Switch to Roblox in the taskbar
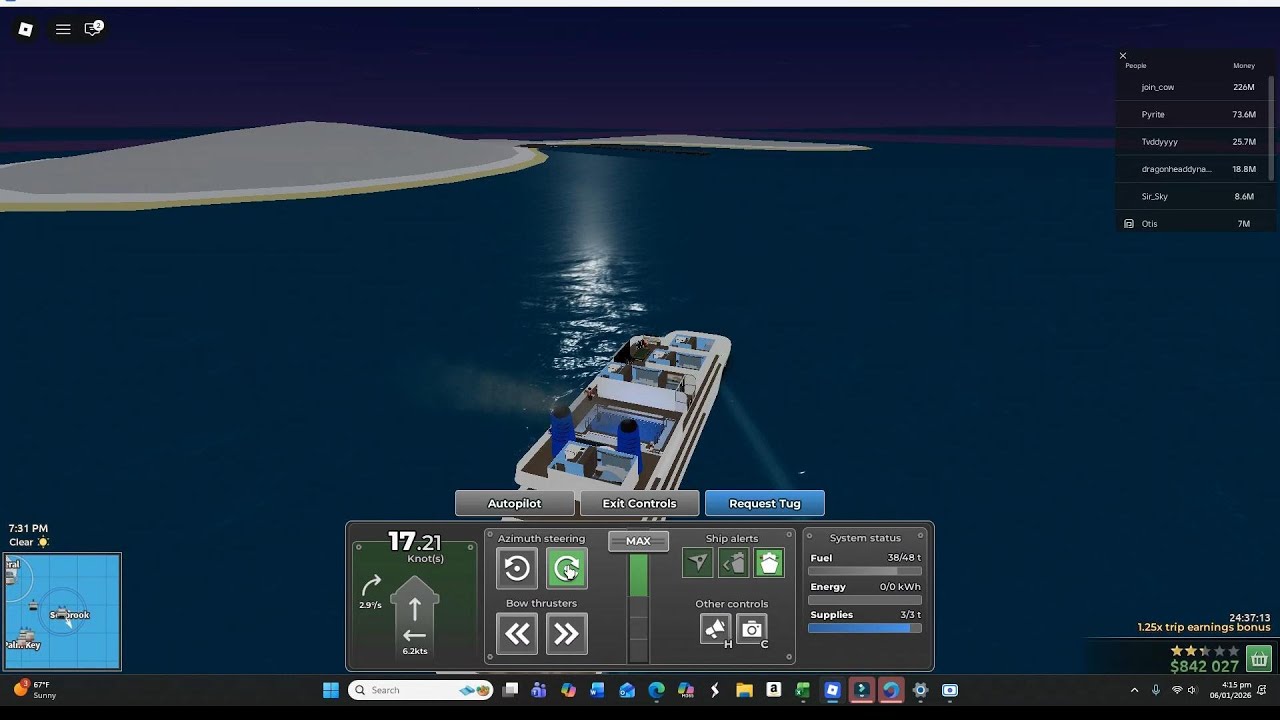Image resolution: width=1280 pixels, height=720 pixels. (832, 690)
